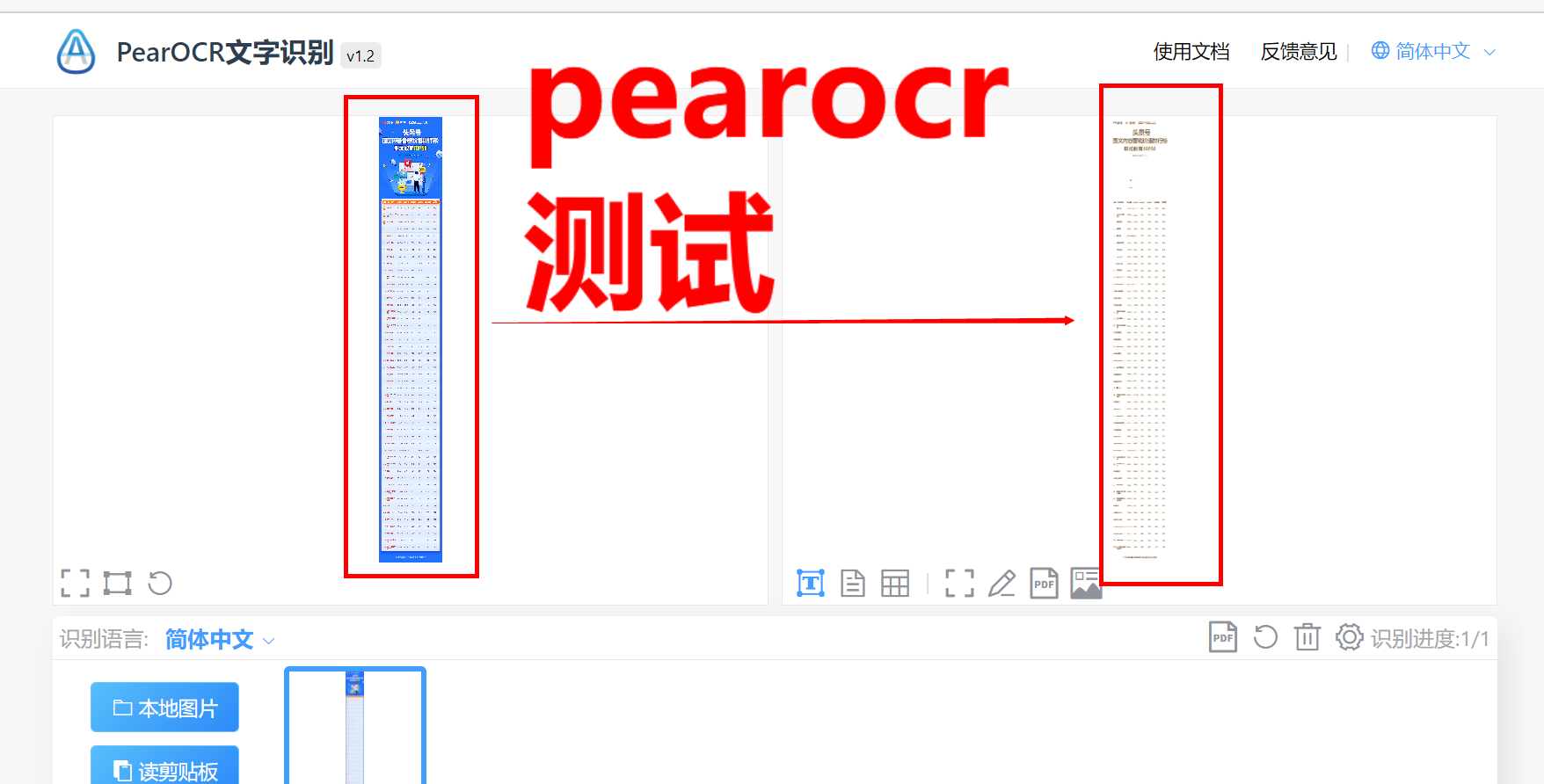
Task: Open 识别语言 简体中文 recognition language dropdown
Action: [220, 639]
